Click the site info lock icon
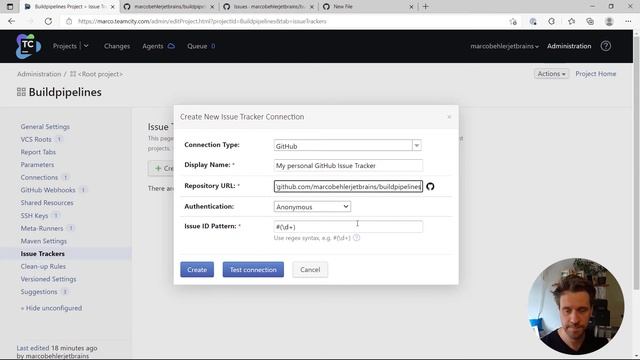 69,21
